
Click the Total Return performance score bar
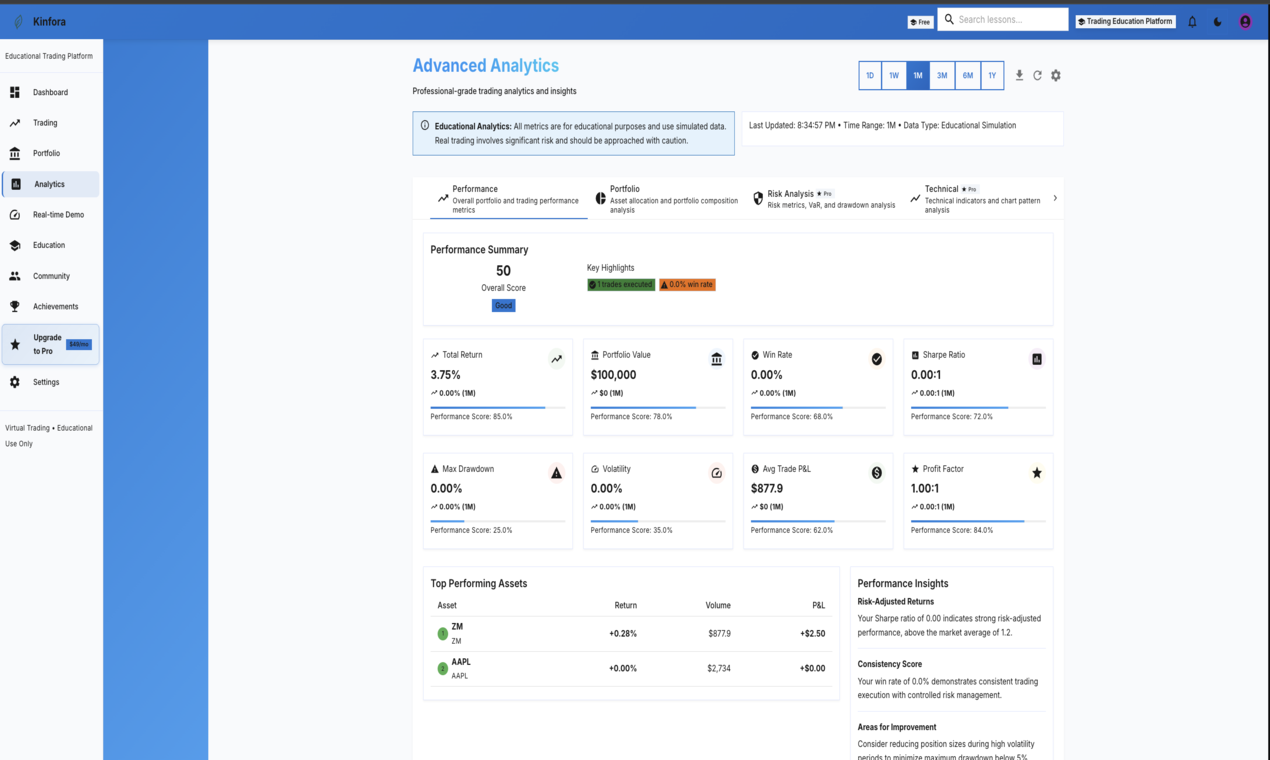click(x=497, y=407)
